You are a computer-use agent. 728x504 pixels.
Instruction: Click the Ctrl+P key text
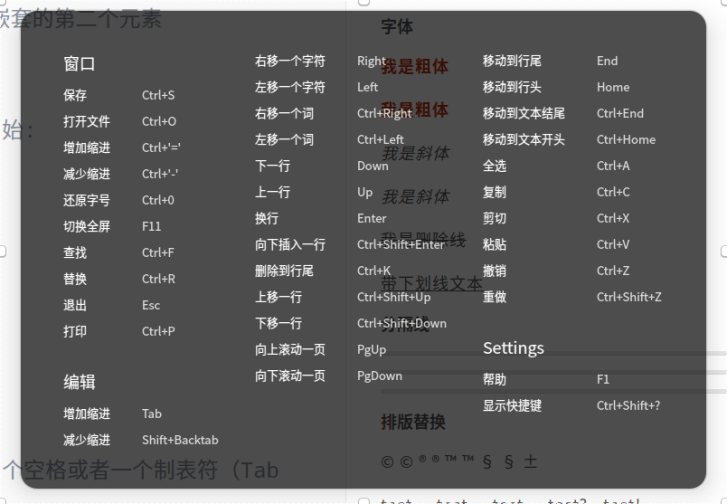click(x=159, y=331)
